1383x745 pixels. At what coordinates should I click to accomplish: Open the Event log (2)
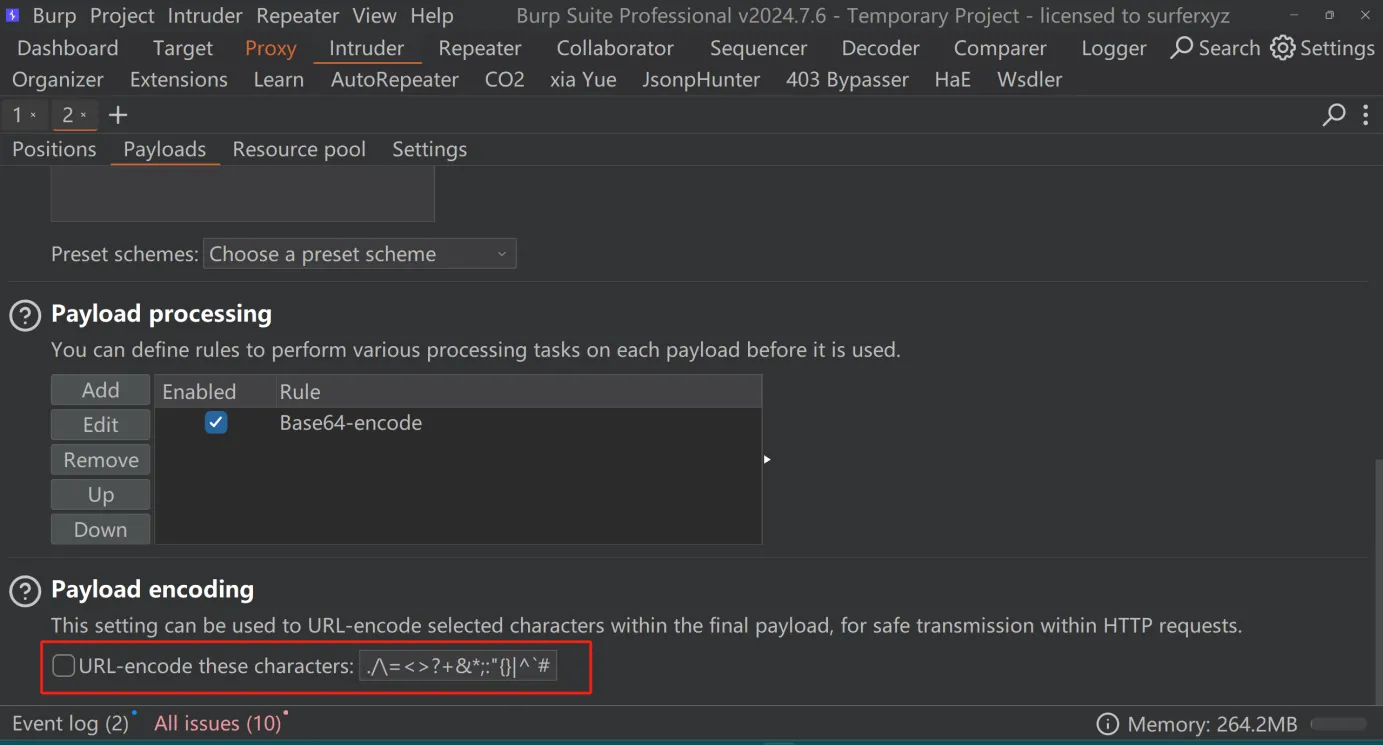pos(71,723)
